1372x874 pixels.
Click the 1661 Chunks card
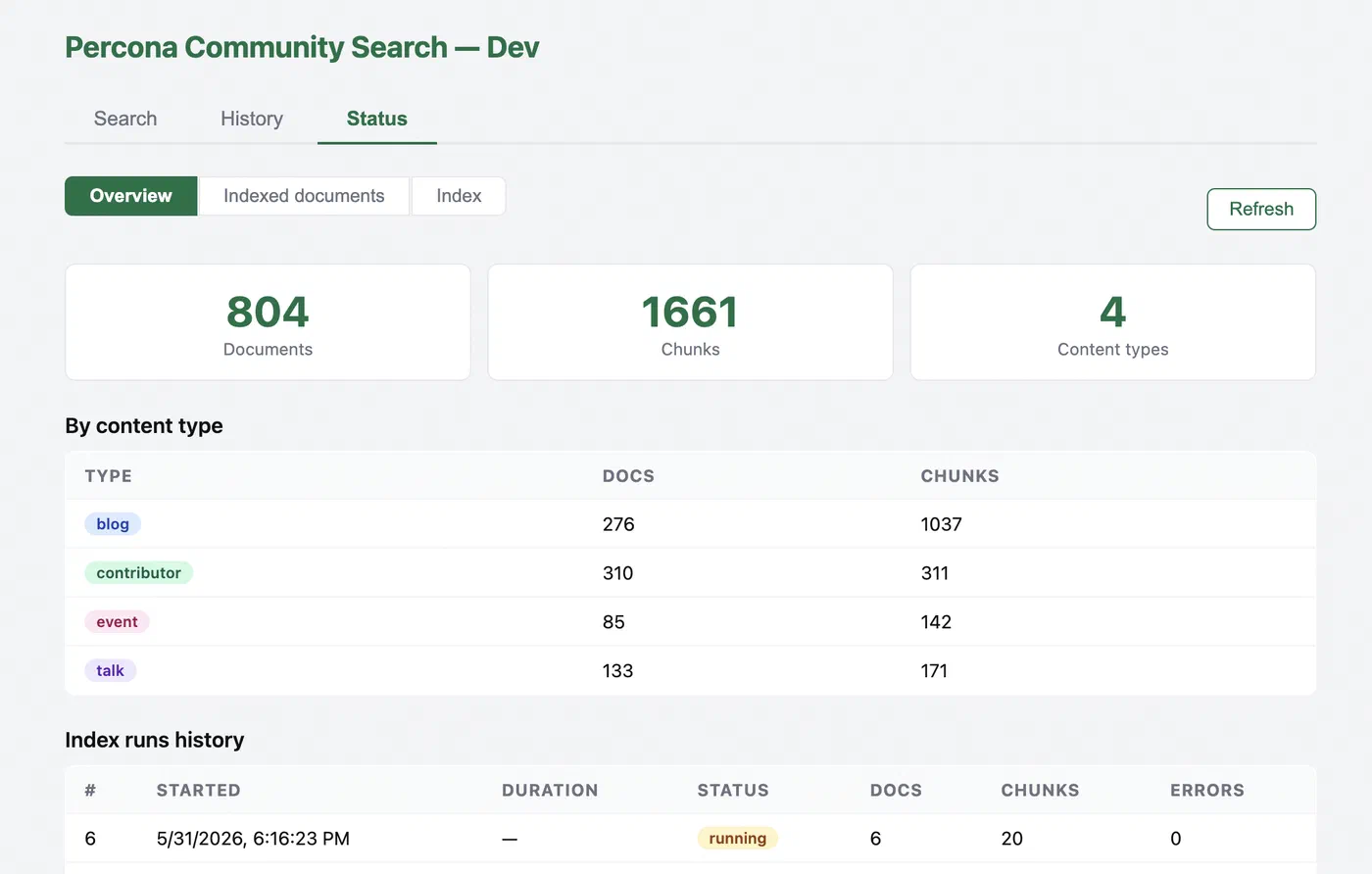691,321
